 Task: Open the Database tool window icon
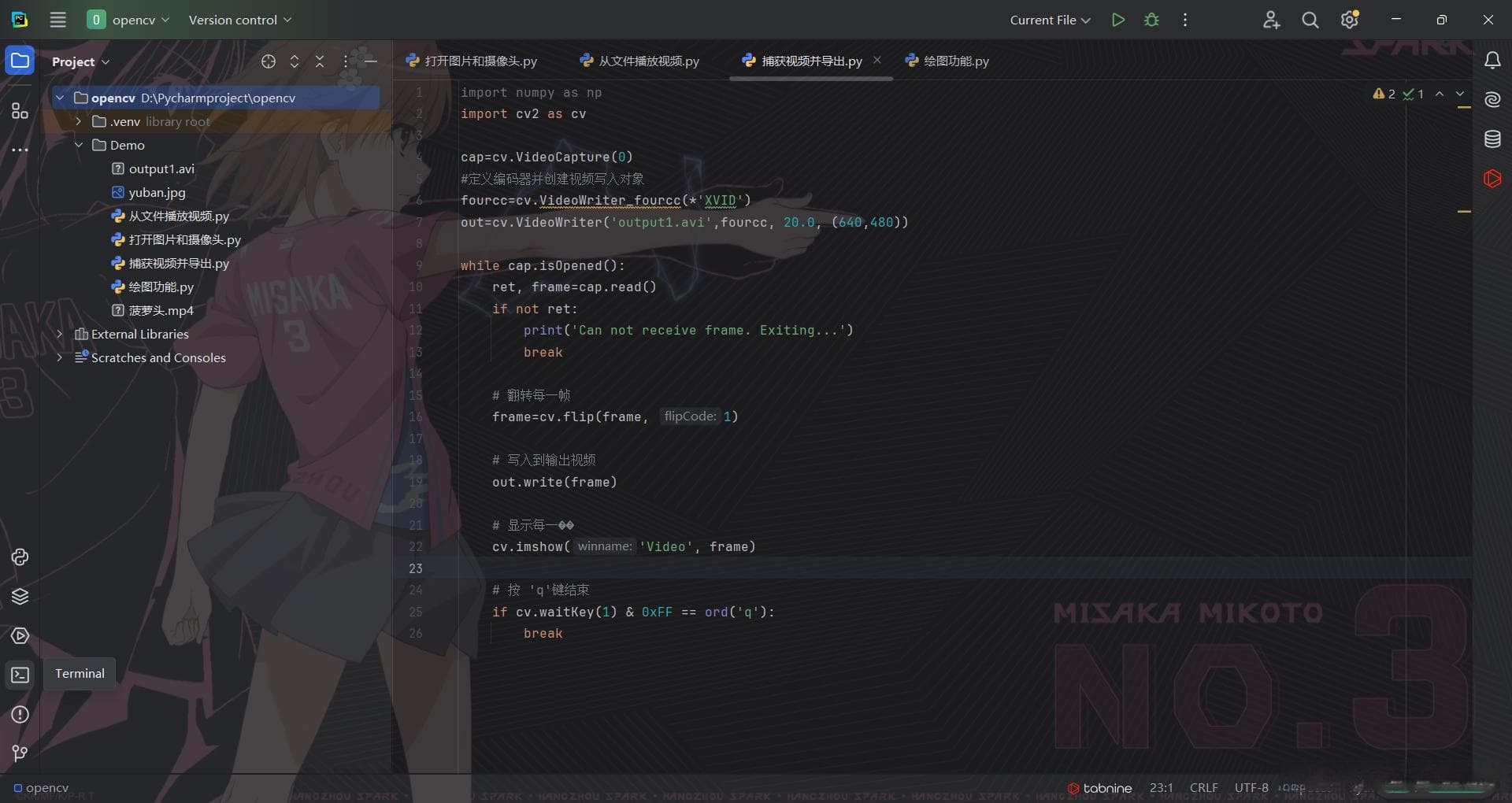1492,139
